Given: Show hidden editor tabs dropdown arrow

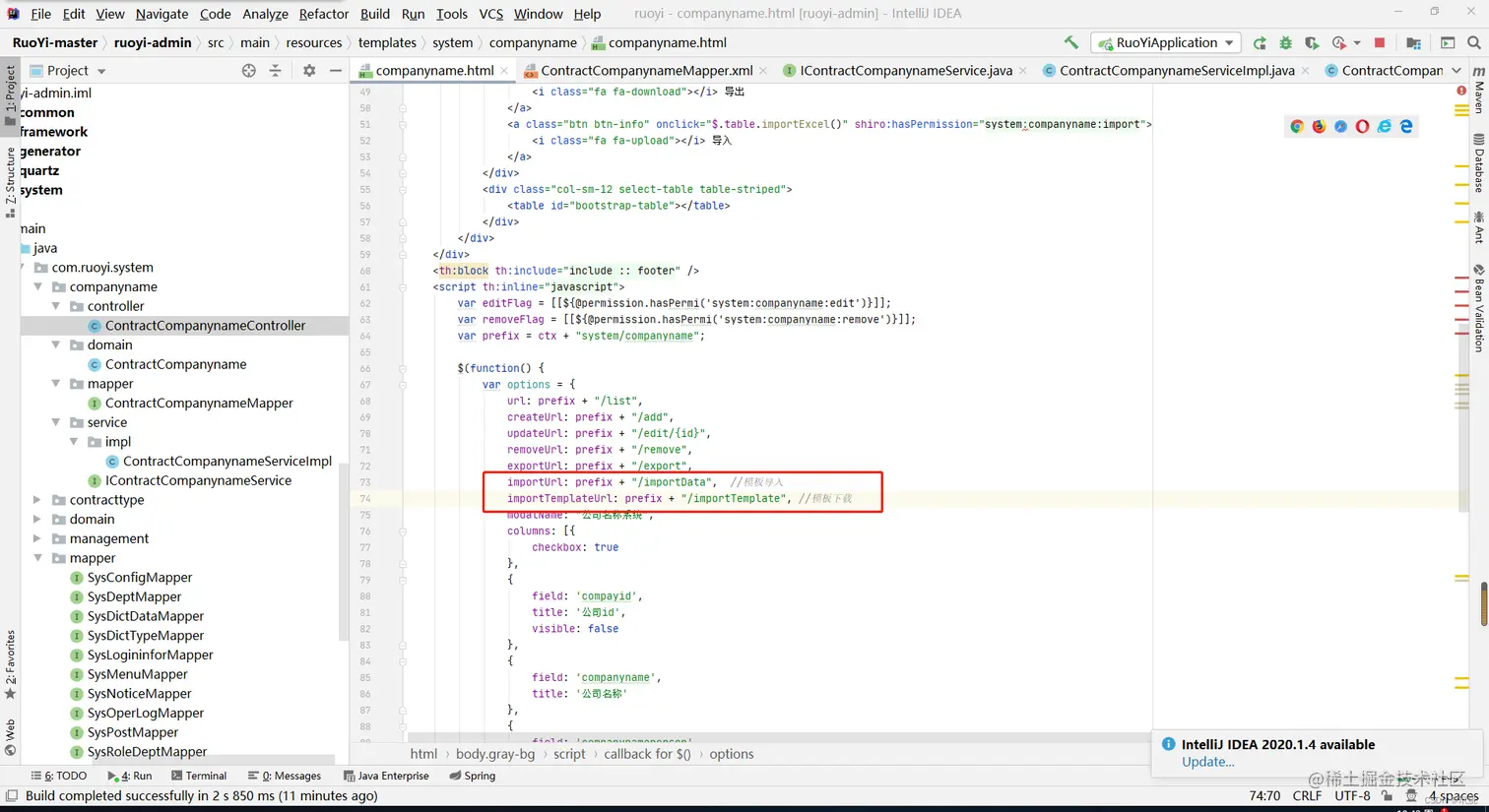Looking at the screenshot, I should click(1457, 70).
